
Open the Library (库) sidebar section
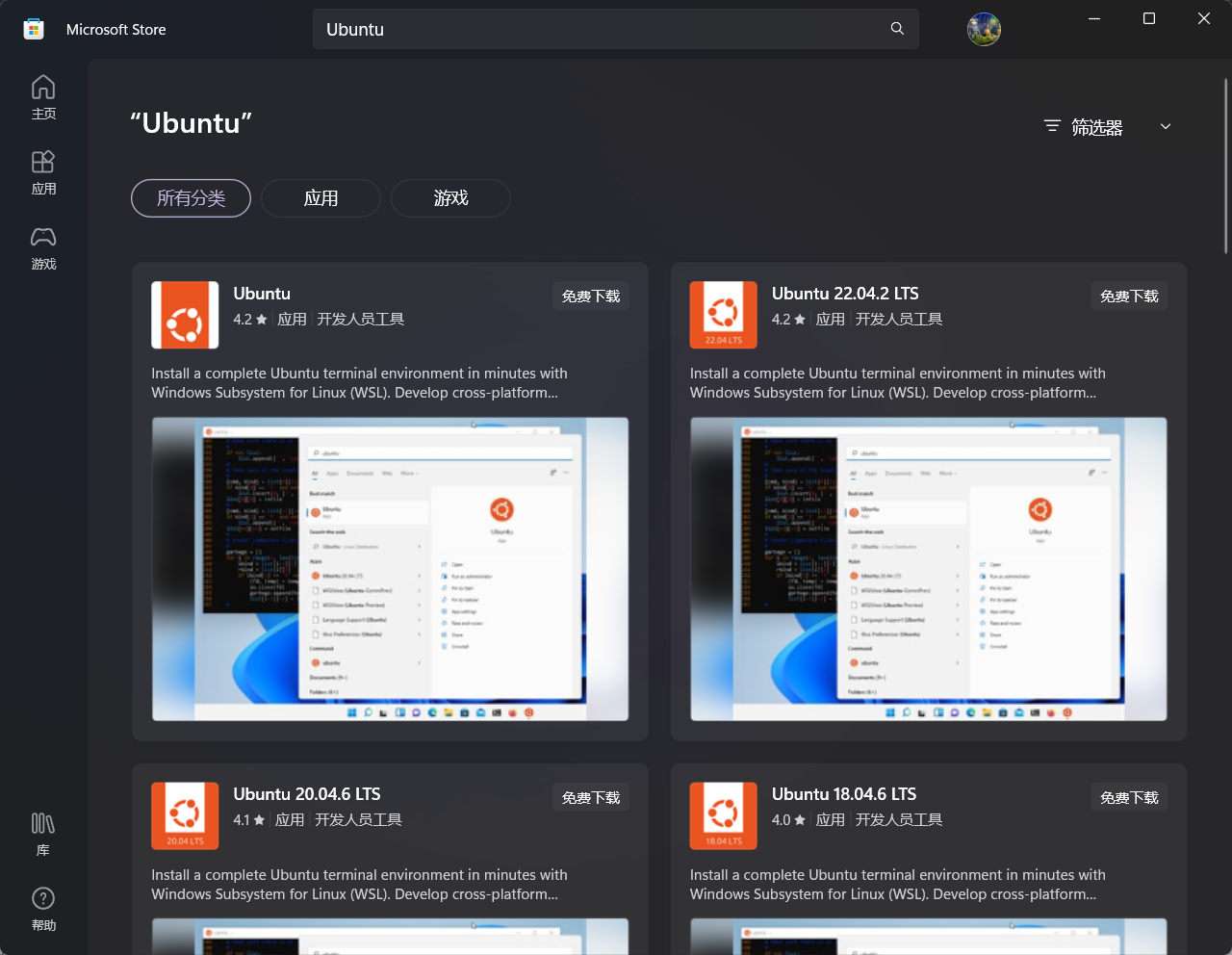pyautogui.click(x=43, y=834)
